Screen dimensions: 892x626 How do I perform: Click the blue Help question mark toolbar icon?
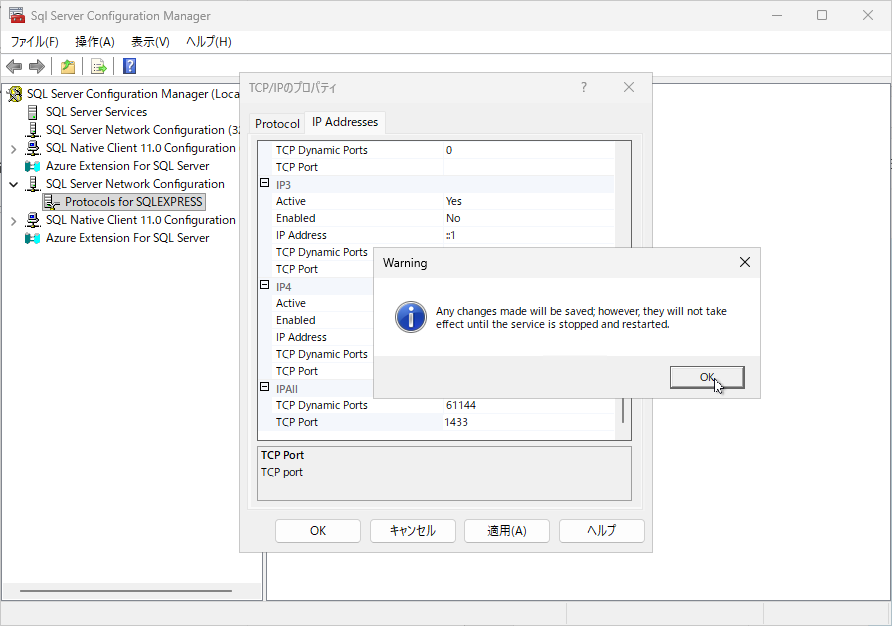coord(129,67)
